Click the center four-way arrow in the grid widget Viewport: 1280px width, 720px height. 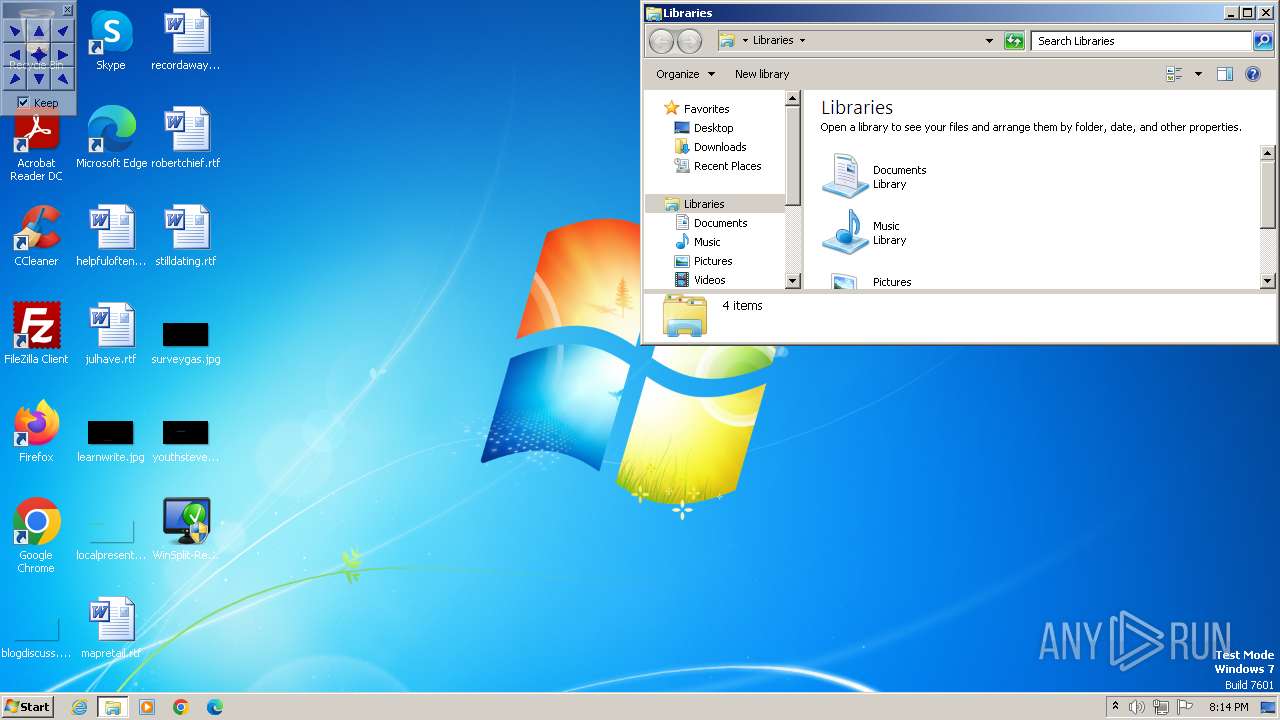coord(38,54)
